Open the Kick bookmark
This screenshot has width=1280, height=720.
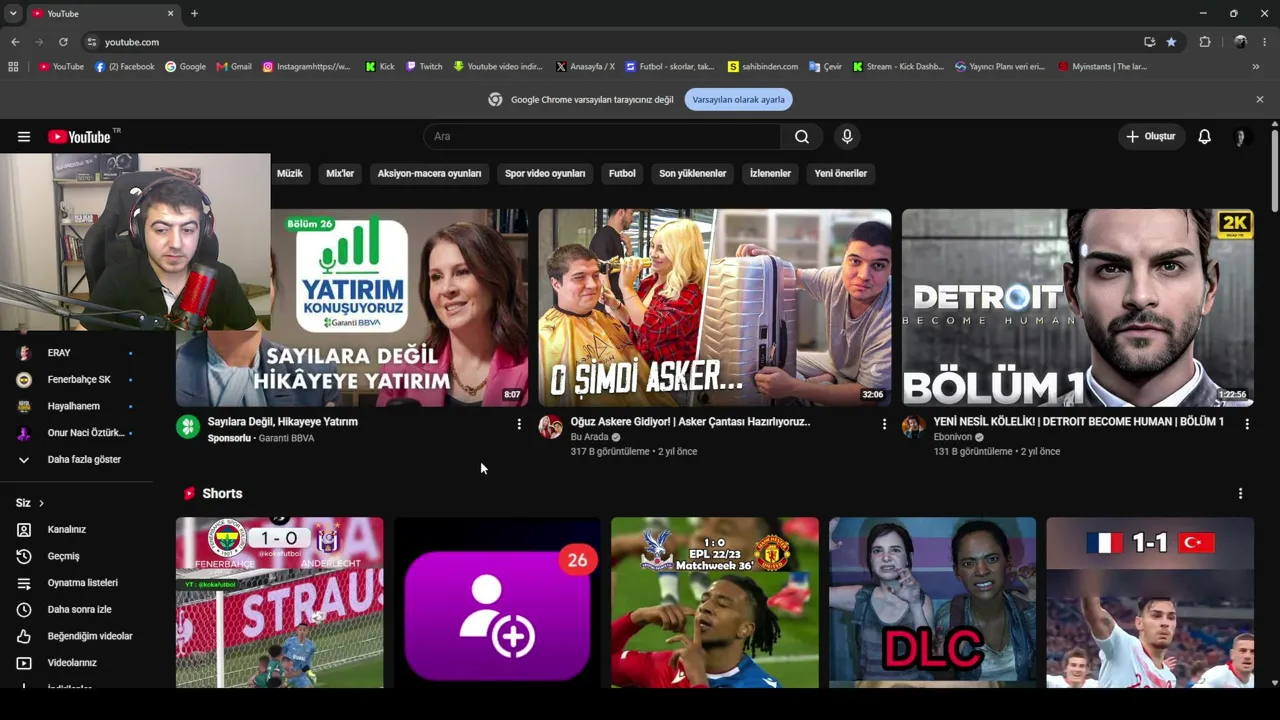(380, 67)
